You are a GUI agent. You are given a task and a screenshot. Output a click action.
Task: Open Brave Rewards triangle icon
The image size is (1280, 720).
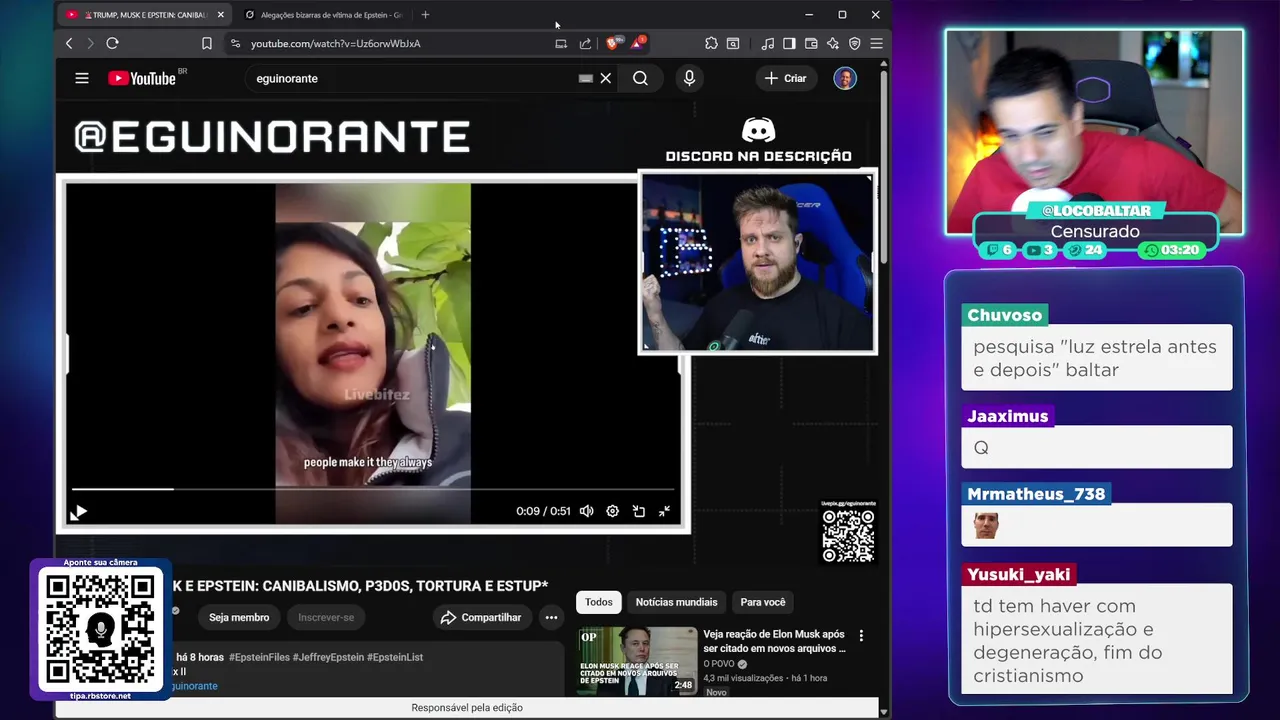coord(637,43)
